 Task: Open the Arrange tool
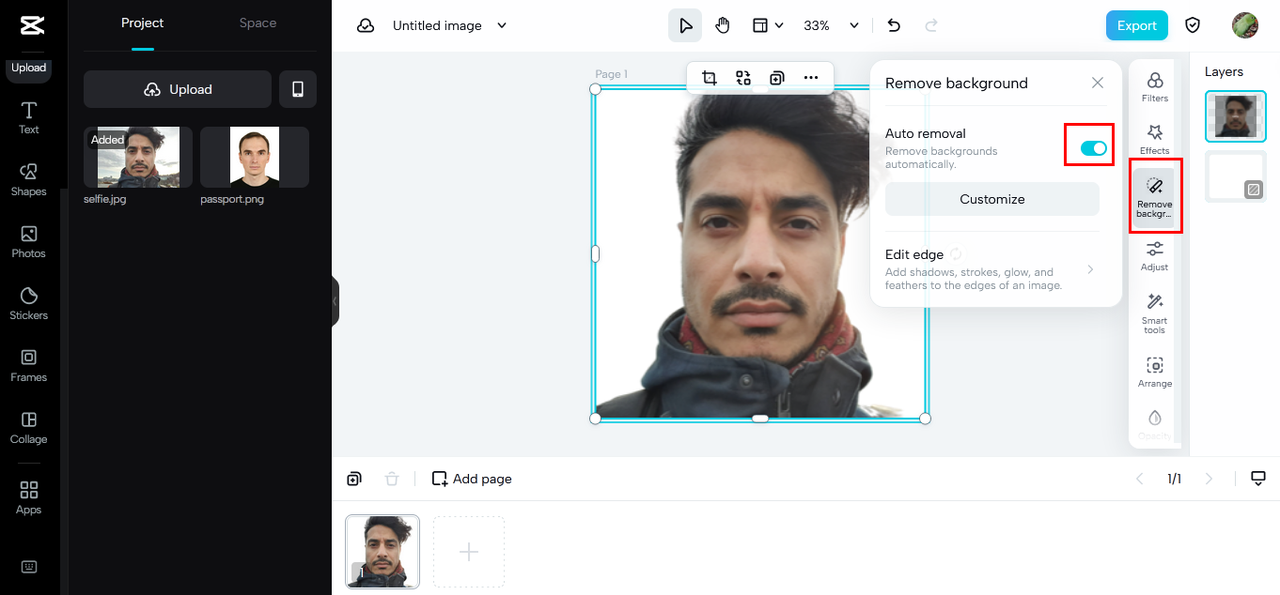(1154, 372)
